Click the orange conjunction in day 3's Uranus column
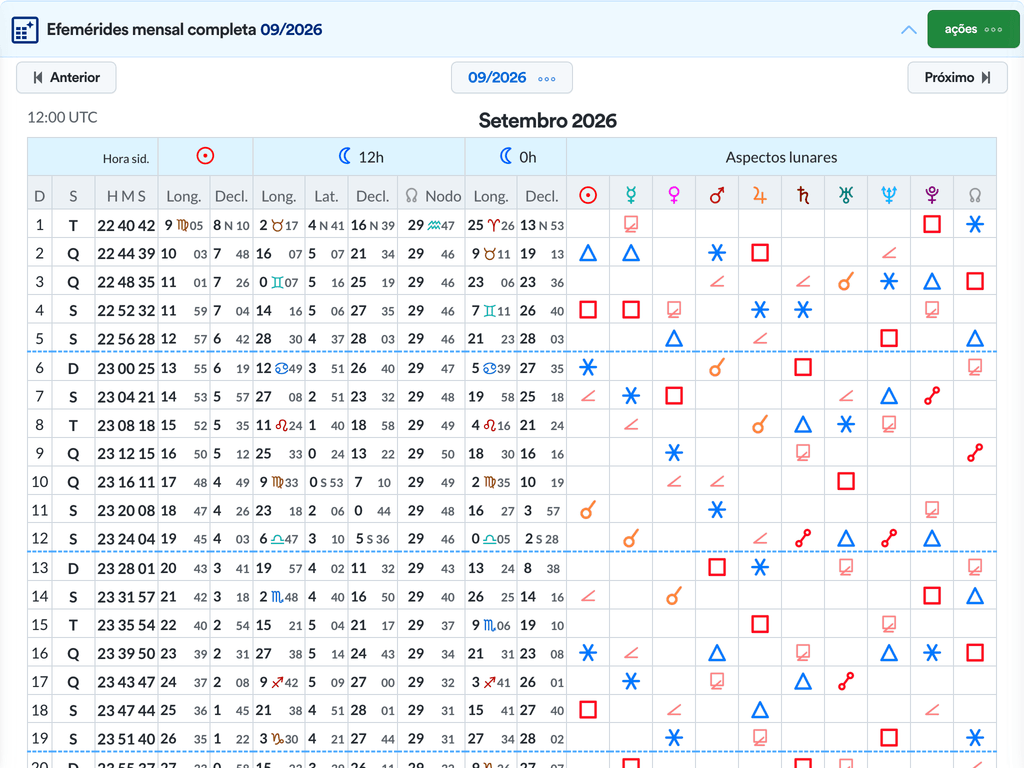The width and height of the screenshot is (1024, 768). (x=846, y=281)
